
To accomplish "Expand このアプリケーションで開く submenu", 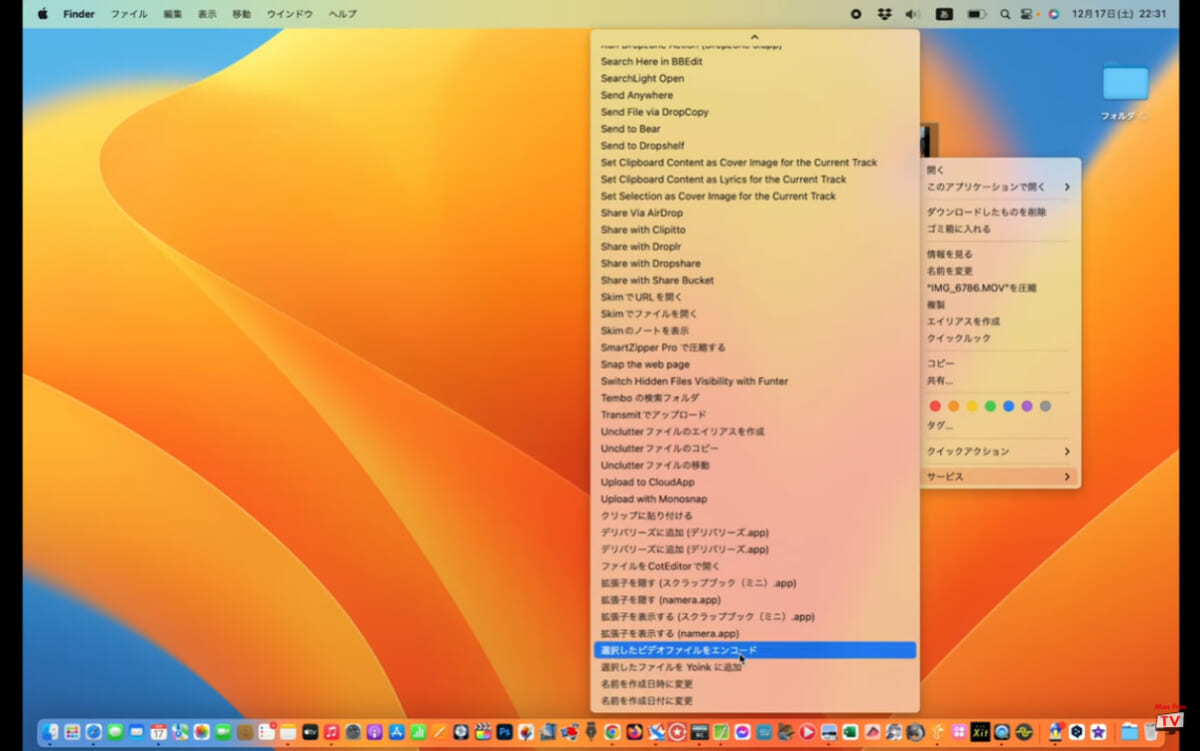I will tap(1000, 187).
